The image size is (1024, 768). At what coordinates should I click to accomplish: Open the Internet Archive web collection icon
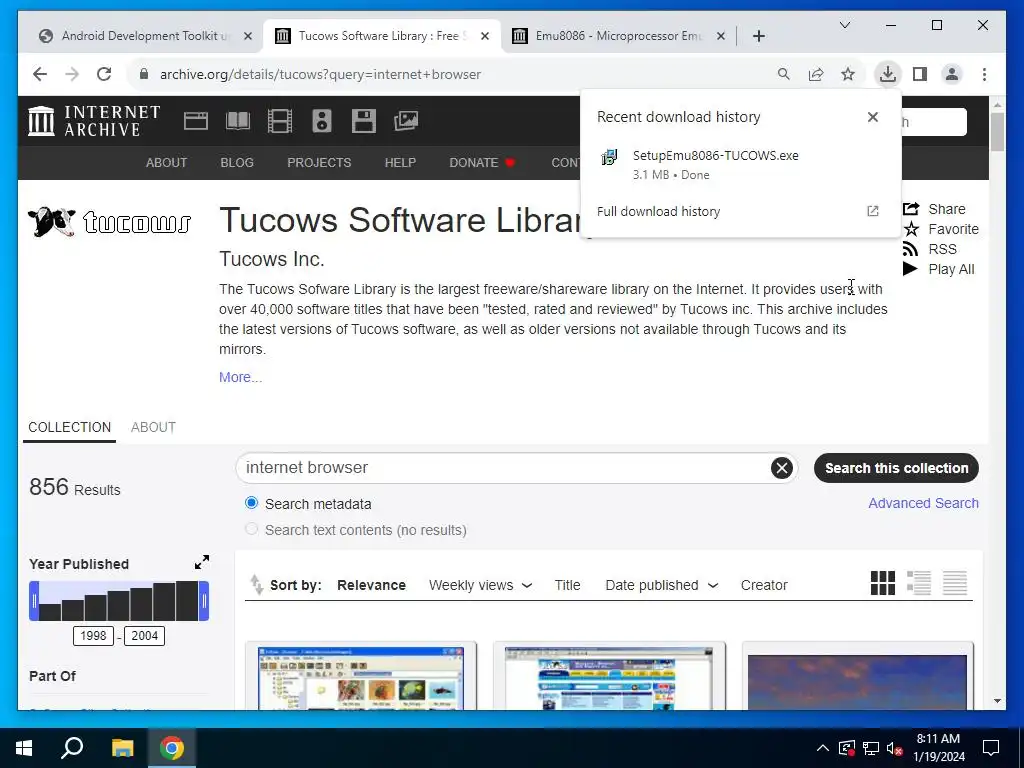coord(196,121)
